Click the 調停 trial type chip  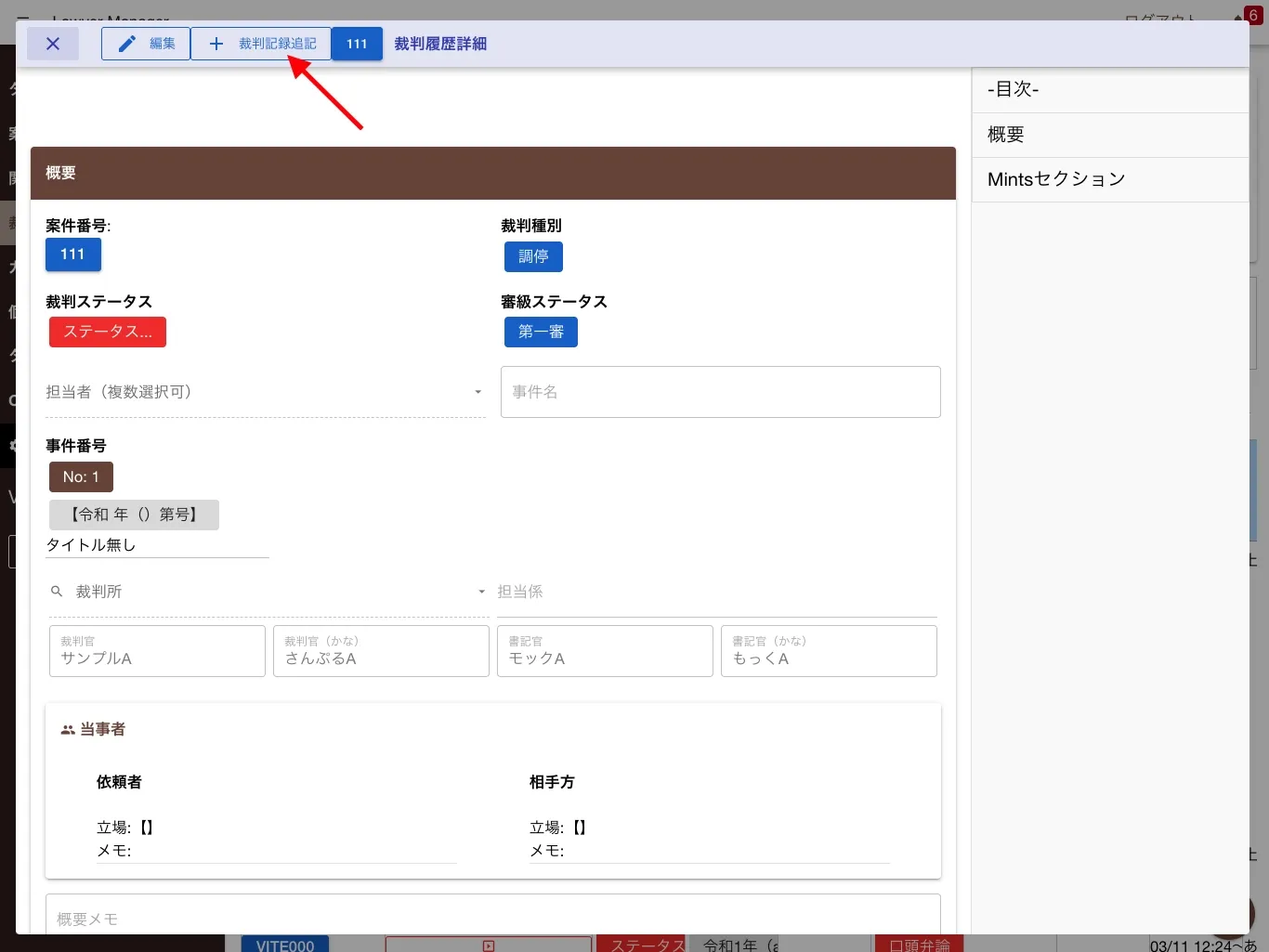pyautogui.click(x=533, y=256)
